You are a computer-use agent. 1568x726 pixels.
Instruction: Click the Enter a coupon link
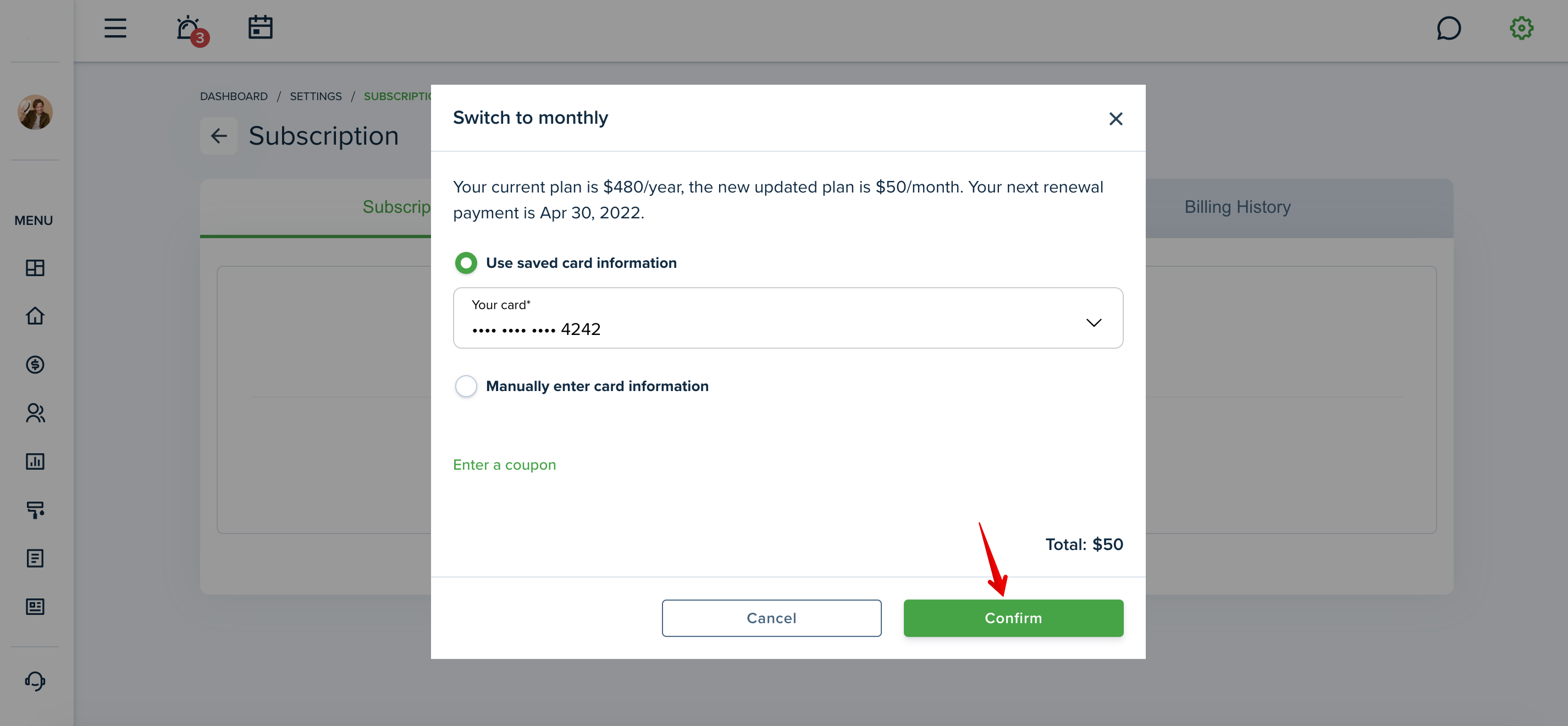(x=504, y=465)
